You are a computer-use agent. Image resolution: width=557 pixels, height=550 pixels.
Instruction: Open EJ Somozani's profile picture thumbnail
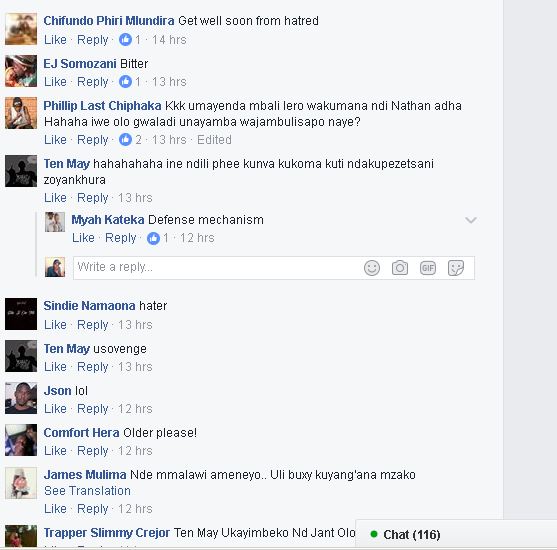tap(21, 71)
